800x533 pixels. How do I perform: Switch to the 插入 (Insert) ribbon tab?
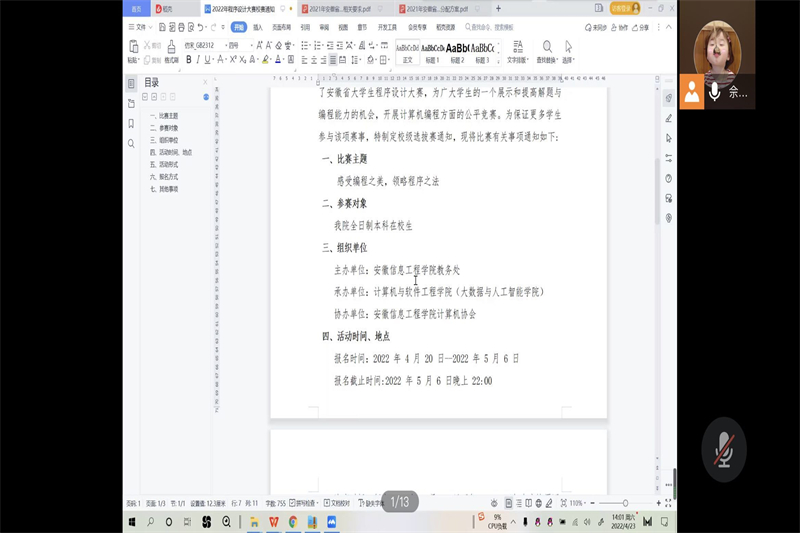[x=257, y=27]
